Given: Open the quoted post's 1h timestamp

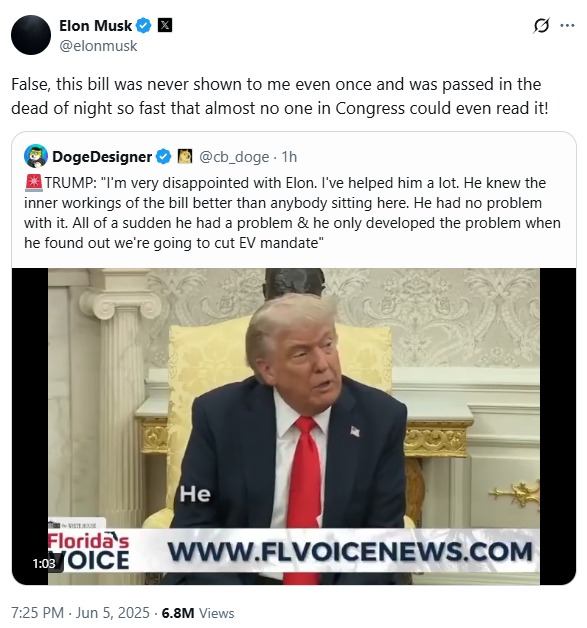Looking at the screenshot, I should point(289,157).
